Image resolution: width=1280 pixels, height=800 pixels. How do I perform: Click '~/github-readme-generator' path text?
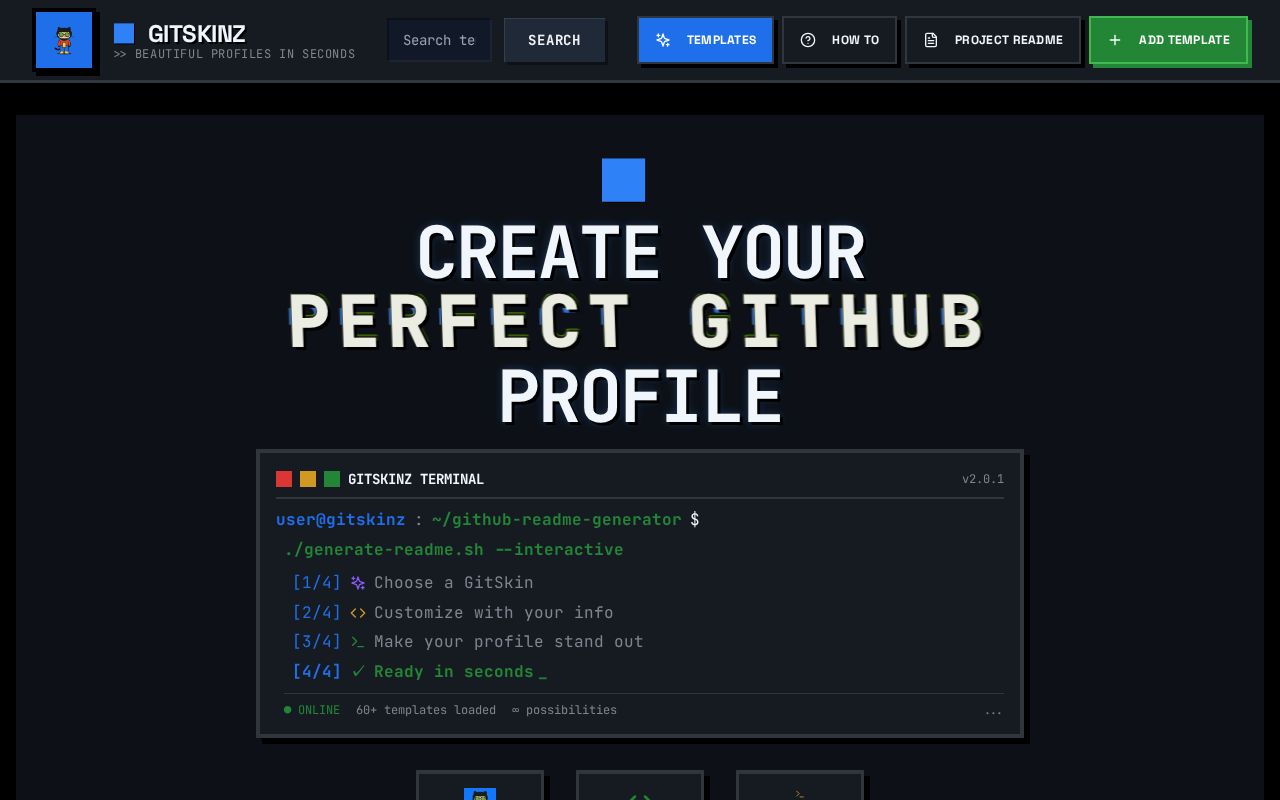pos(557,520)
